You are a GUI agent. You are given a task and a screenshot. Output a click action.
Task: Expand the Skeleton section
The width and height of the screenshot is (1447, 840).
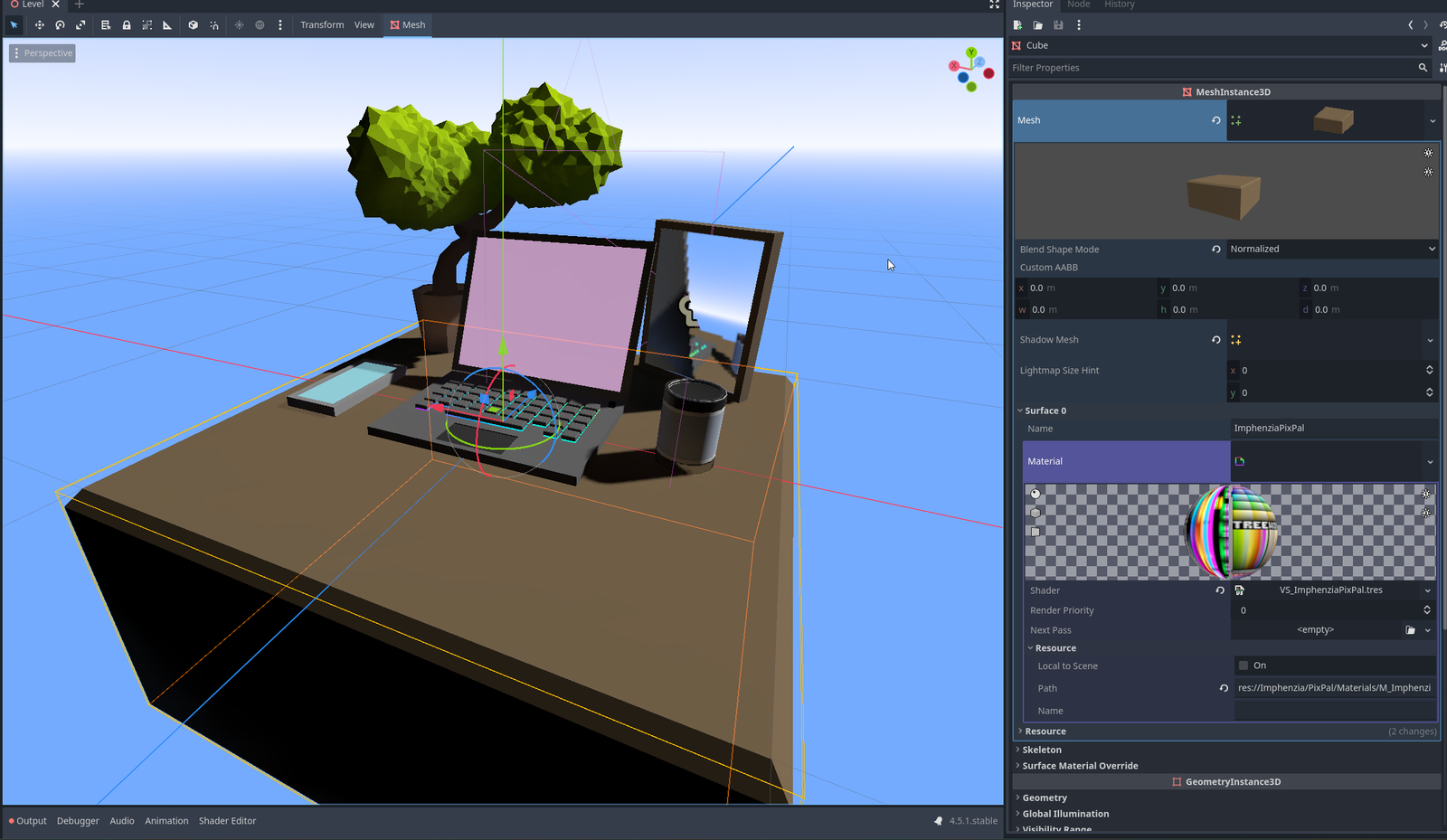[1042, 750]
